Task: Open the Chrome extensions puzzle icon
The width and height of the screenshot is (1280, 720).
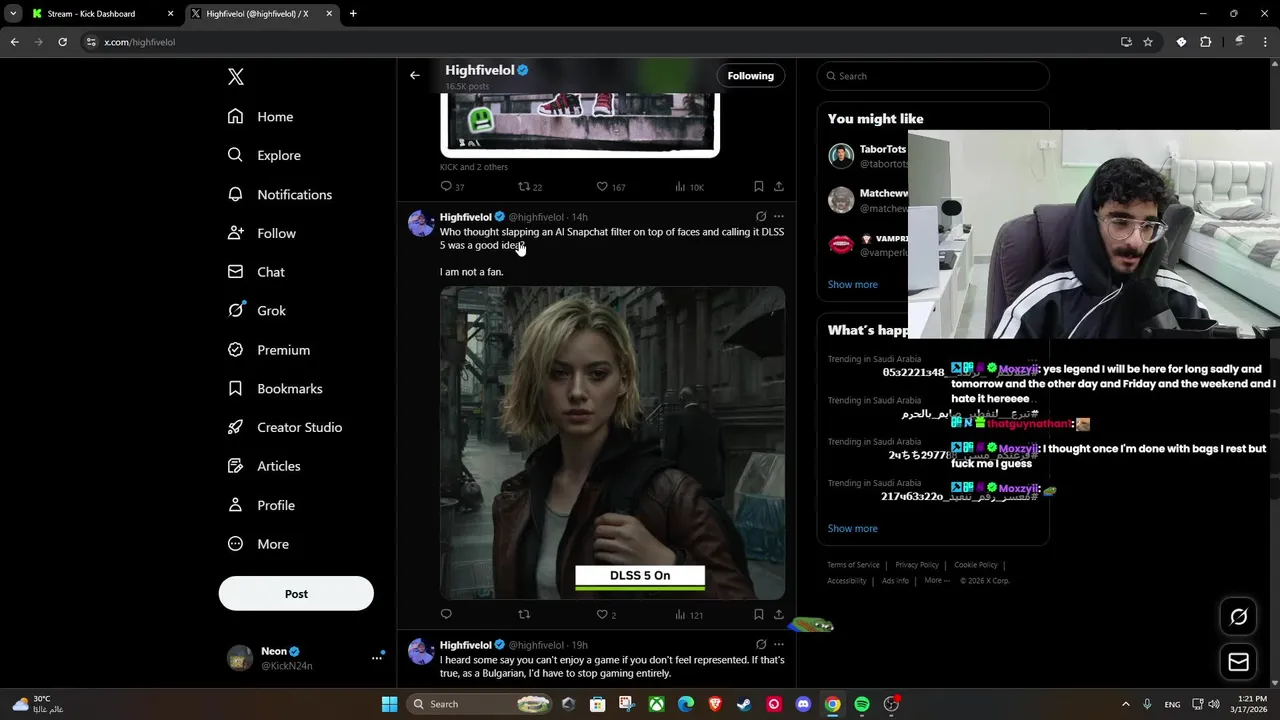Action: (1205, 42)
